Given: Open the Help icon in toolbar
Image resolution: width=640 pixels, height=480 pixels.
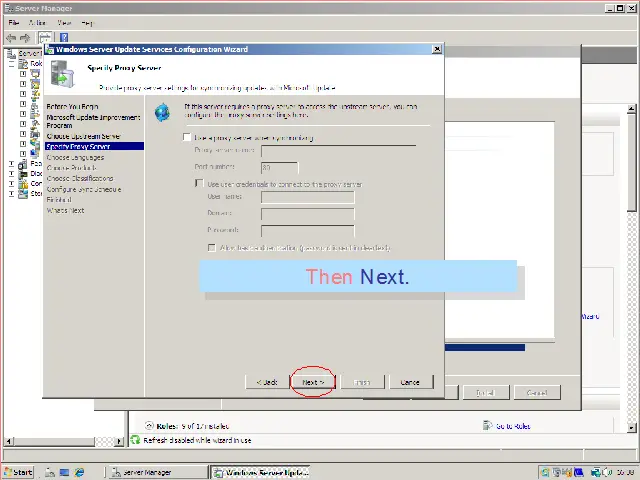Looking at the screenshot, I should pos(64,38).
